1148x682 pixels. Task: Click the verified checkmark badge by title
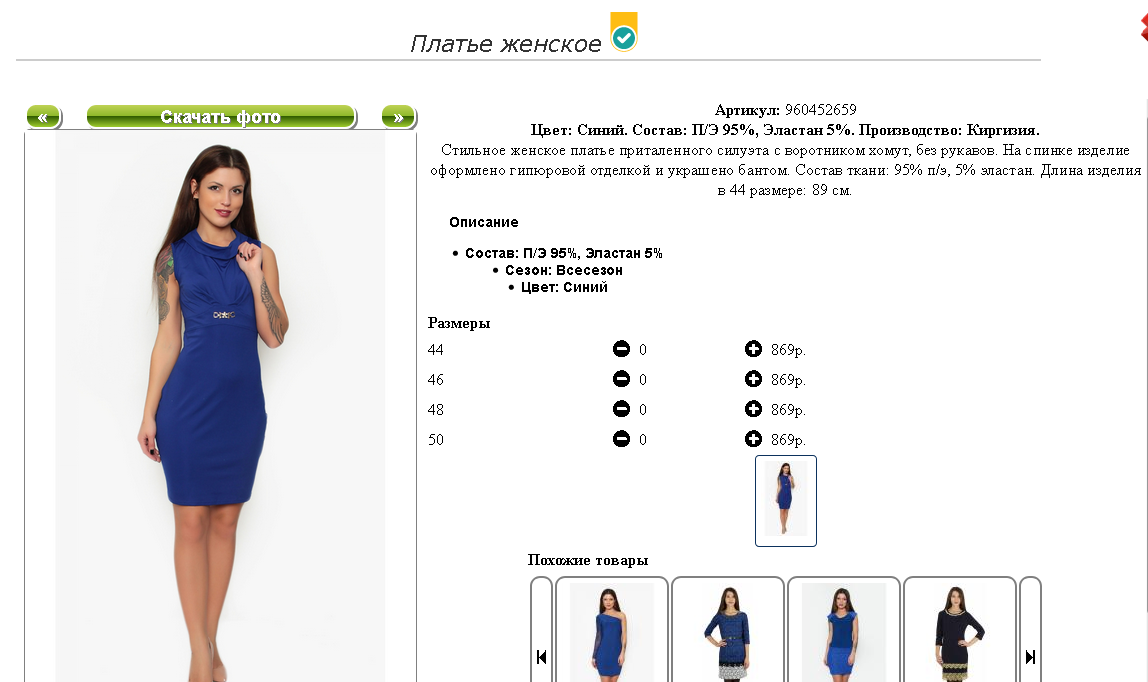tap(624, 32)
